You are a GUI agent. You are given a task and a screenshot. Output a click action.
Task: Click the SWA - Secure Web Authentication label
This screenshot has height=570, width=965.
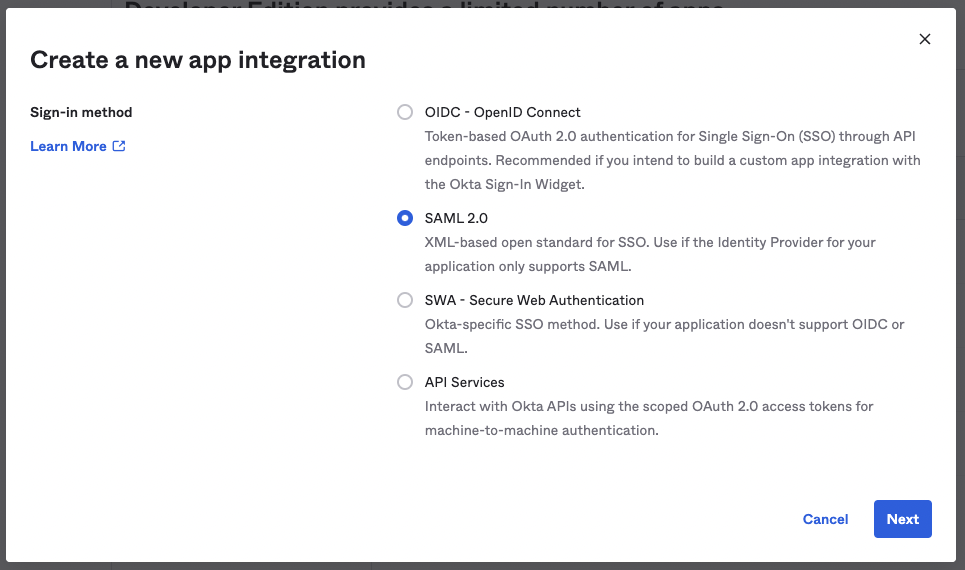[534, 300]
